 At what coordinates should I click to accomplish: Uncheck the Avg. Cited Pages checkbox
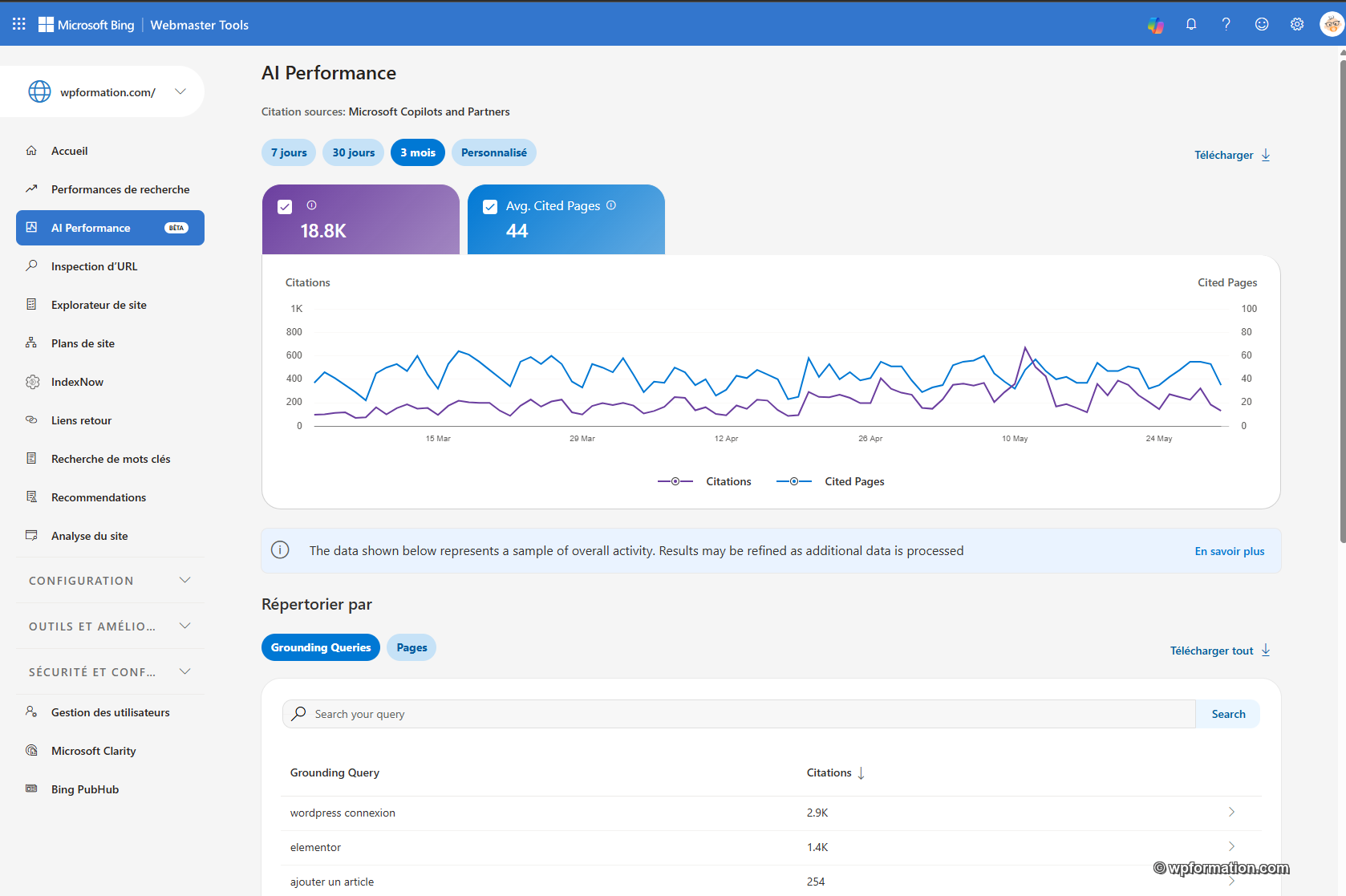pyautogui.click(x=490, y=207)
